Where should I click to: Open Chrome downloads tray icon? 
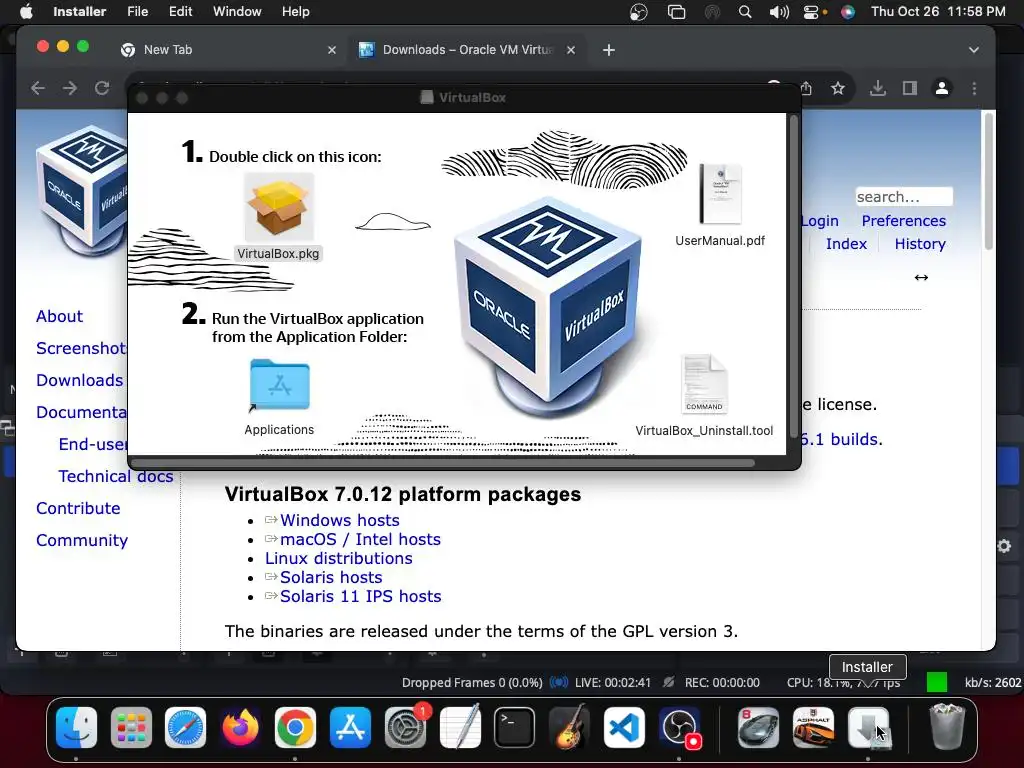[878, 88]
